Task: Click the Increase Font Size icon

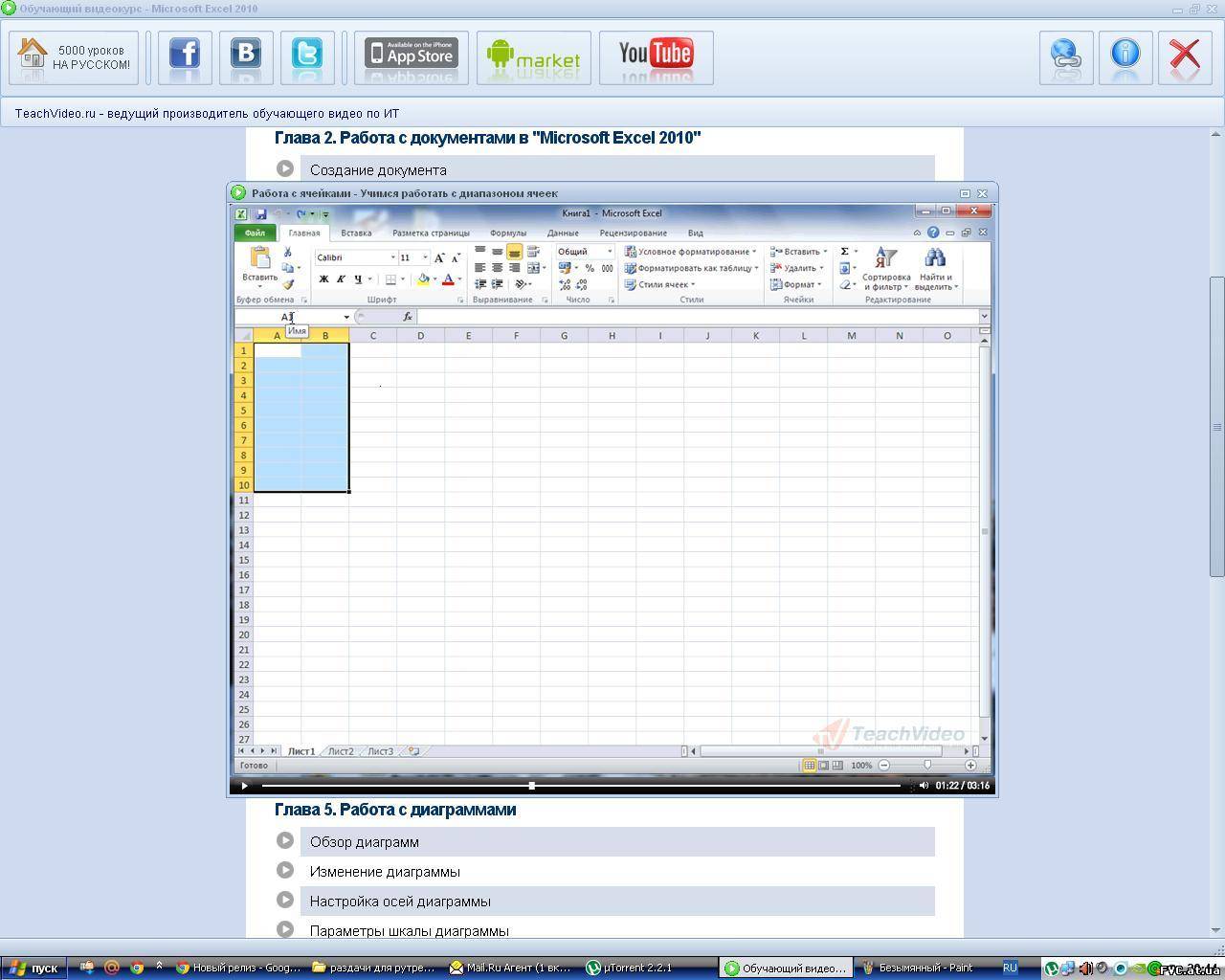Action: click(439, 257)
